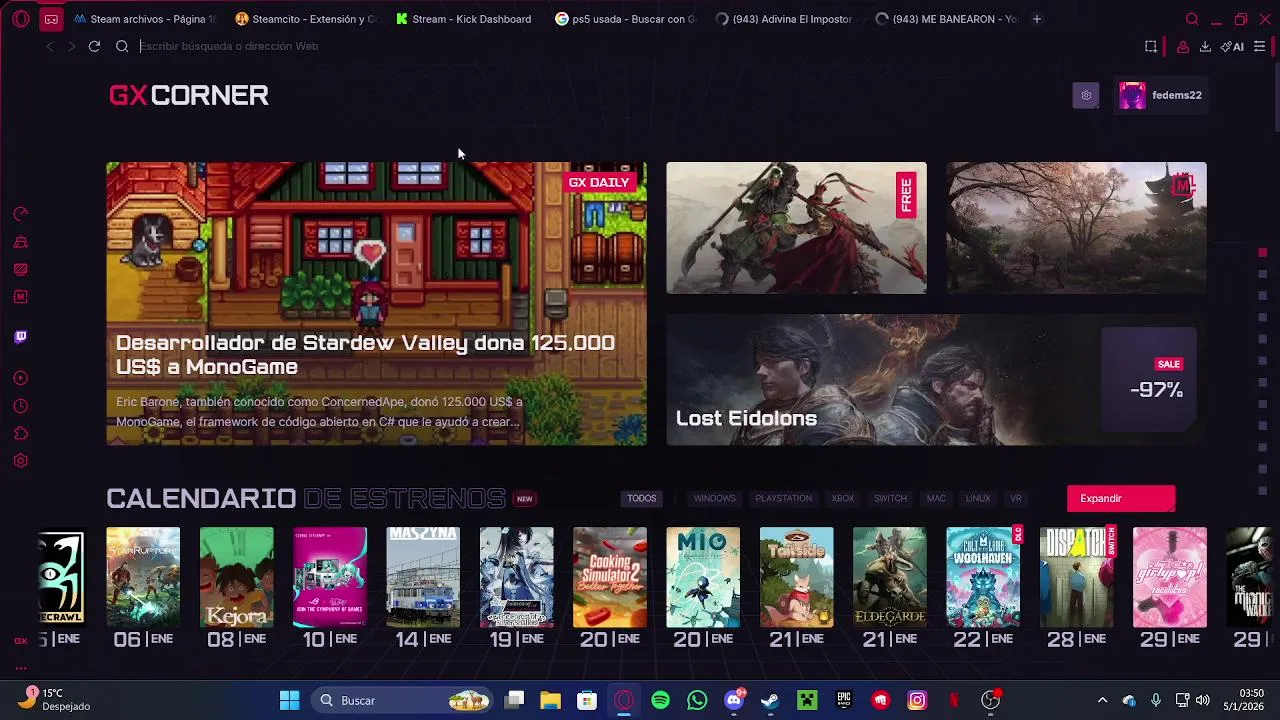
Task: Open the GX Corner gamepad button
Action: (x=51, y=19)
